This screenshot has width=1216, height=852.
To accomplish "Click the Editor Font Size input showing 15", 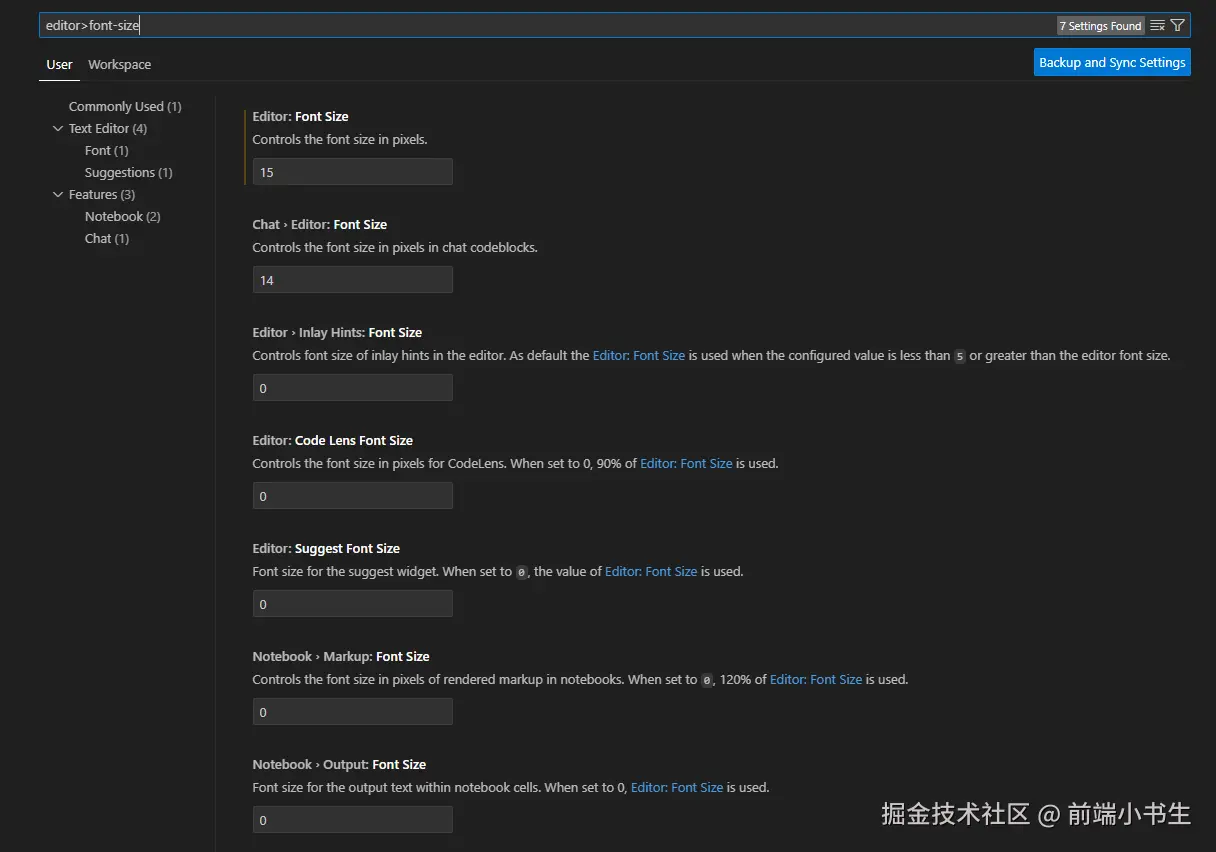I will [352, 171].
